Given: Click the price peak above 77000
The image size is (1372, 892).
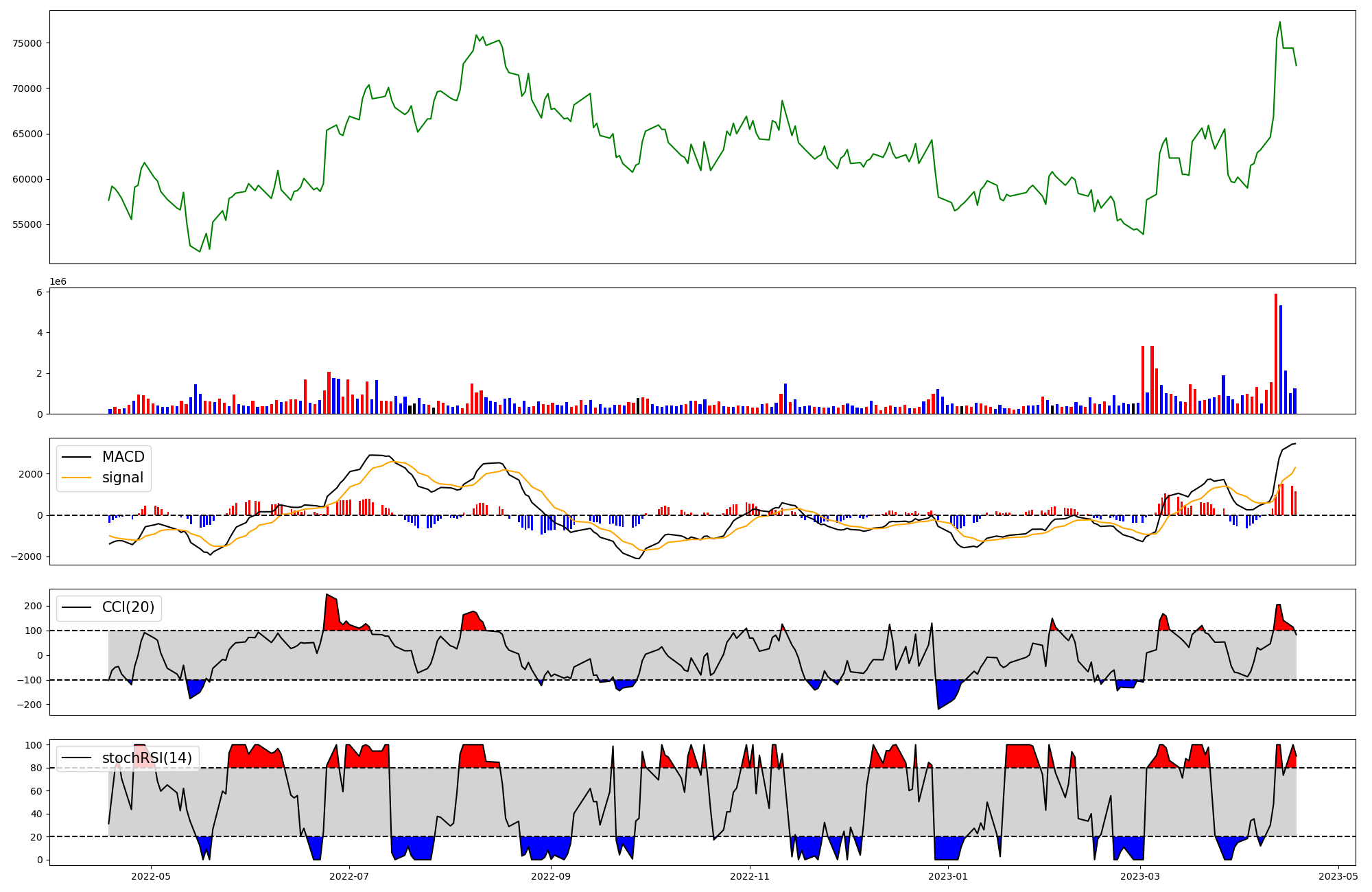Looking at the screenshot, I should [1279, 22].
